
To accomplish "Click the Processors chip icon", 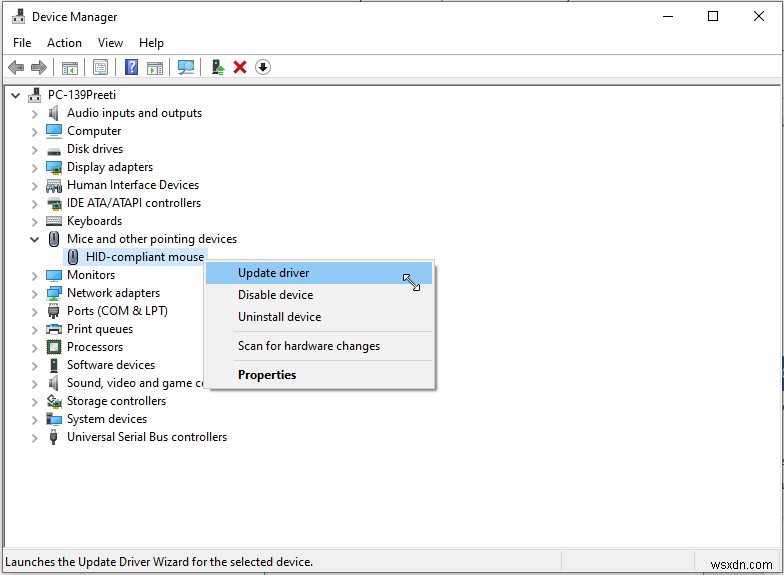I will (x=54, y=347).
